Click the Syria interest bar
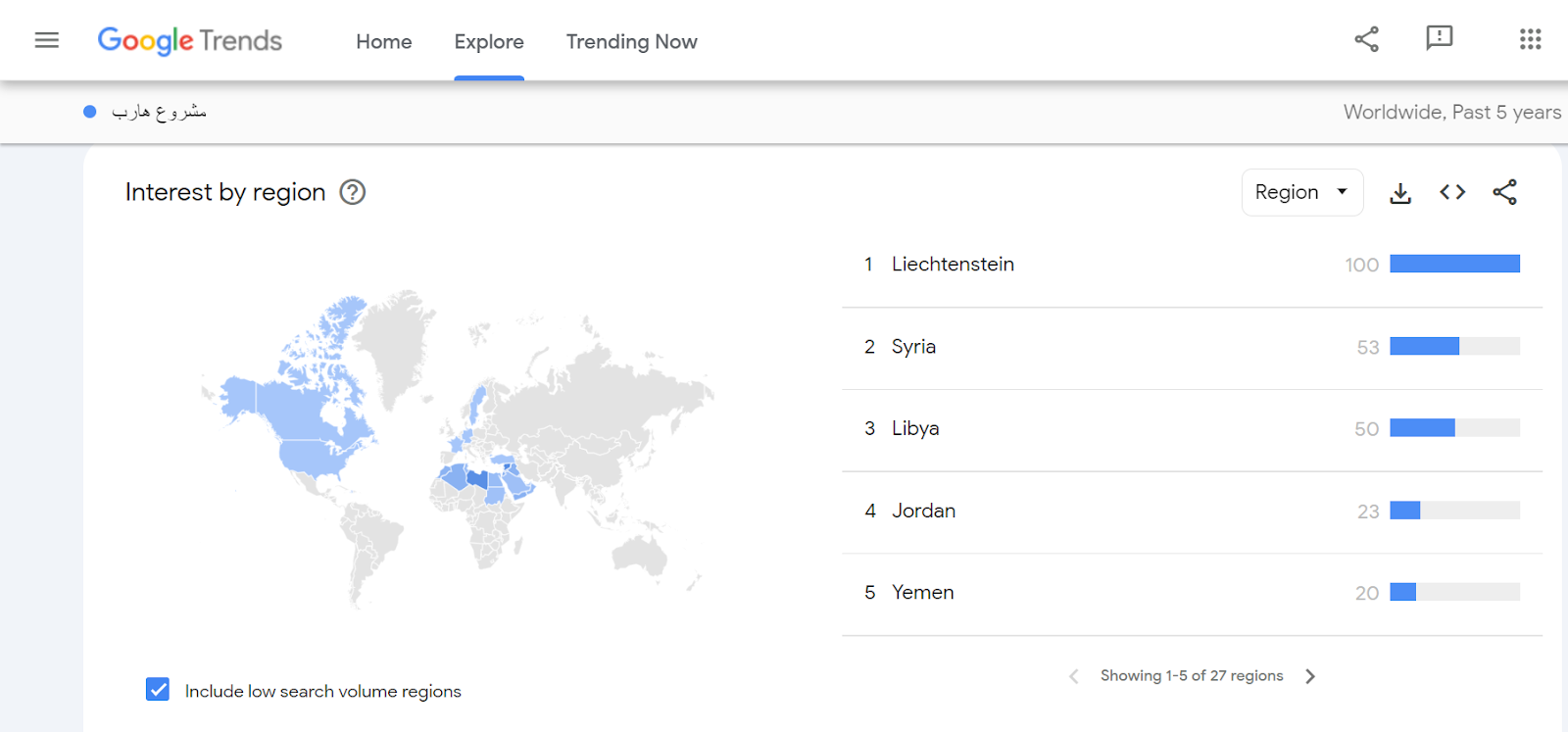1568x732 pixels. click(x=1454, y=346)
